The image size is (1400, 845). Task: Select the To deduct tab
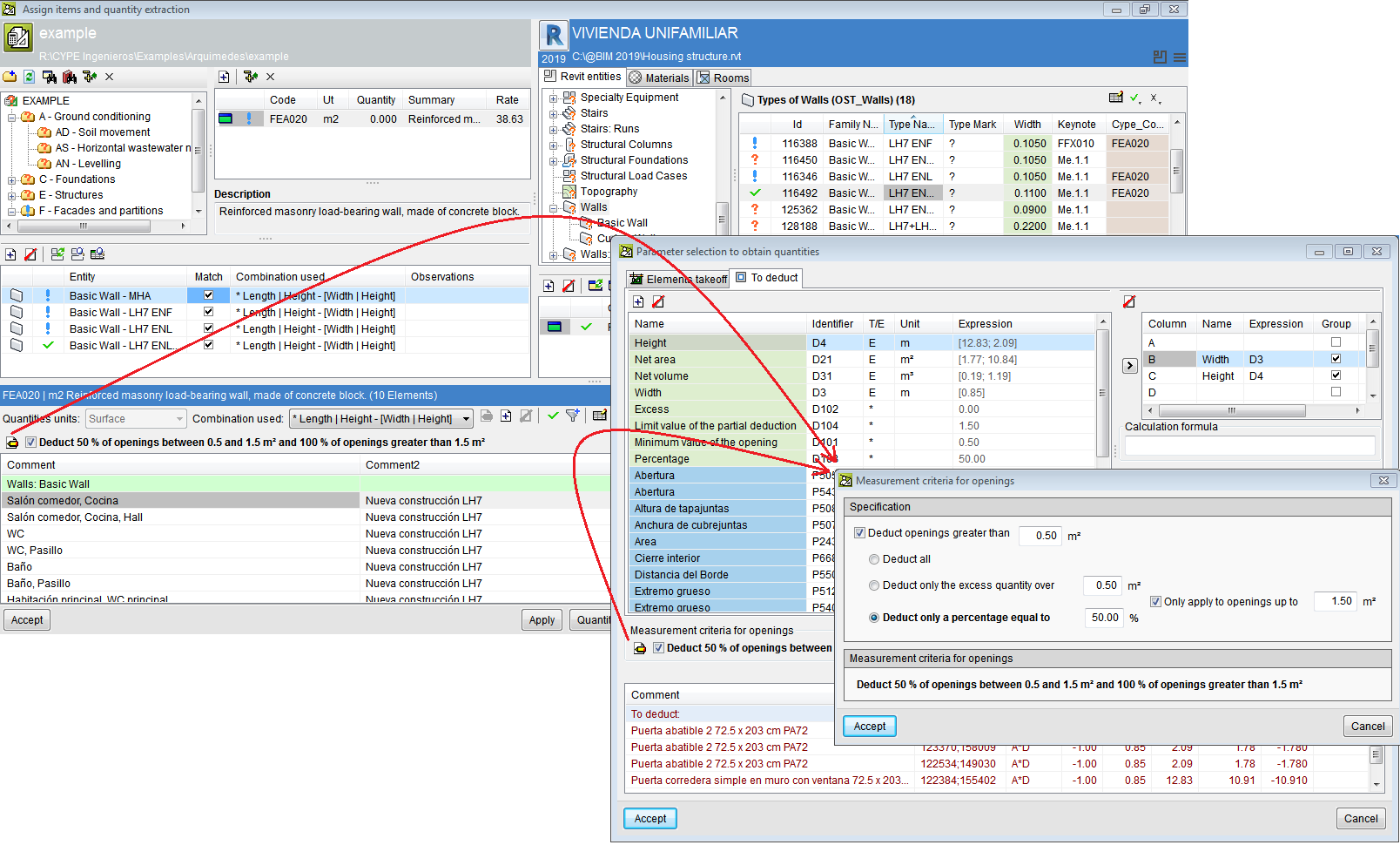click(x=766, y=278)
